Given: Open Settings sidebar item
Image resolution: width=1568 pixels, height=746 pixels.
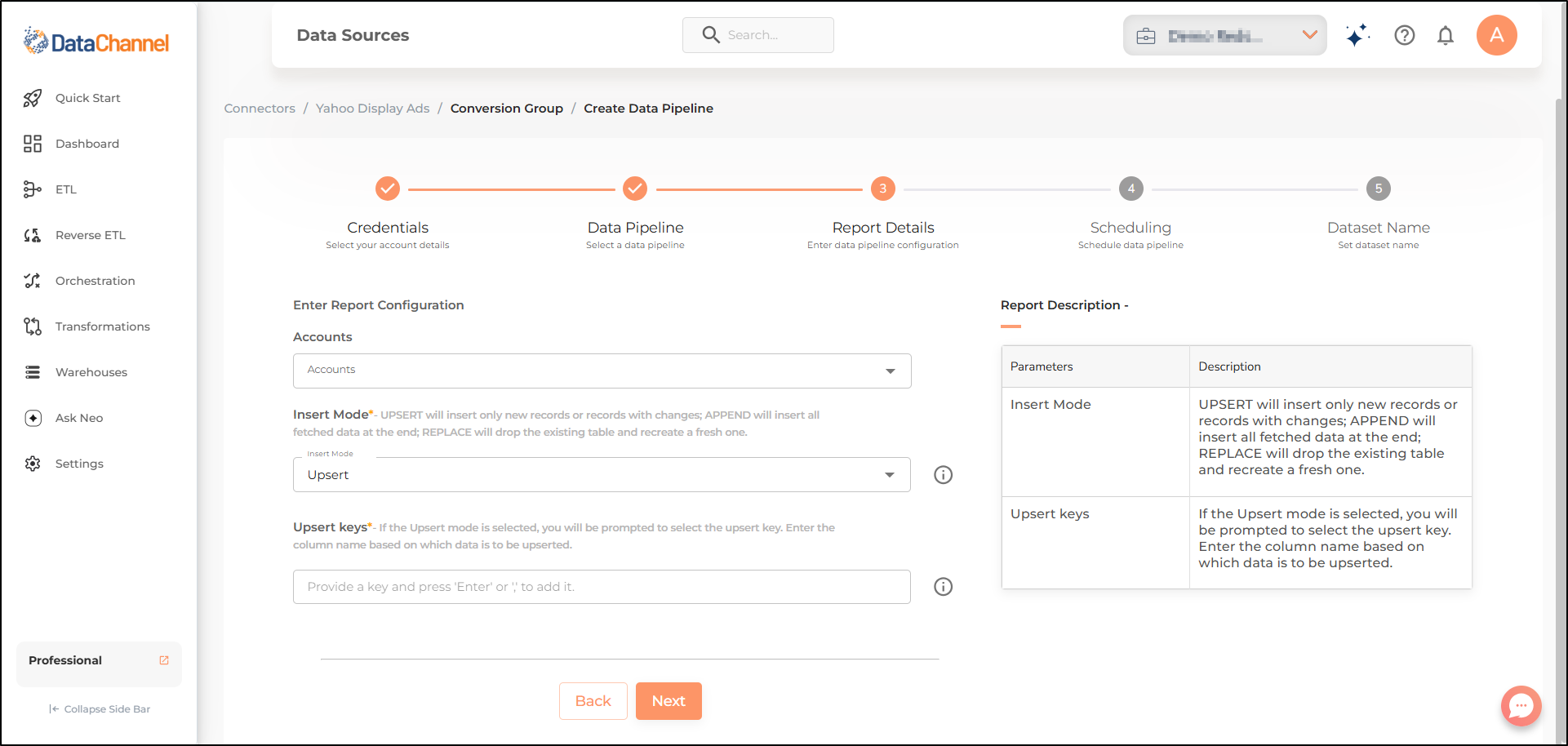Looking at the screenshot, I should (79, 464).
